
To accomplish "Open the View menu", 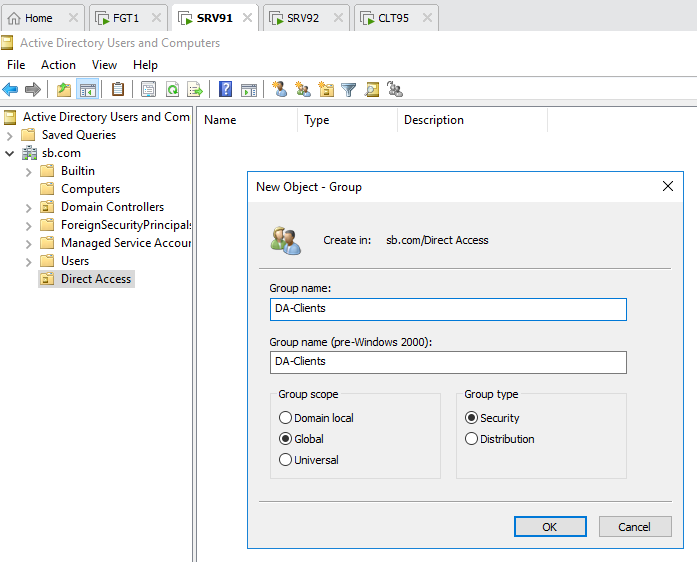I will 104,65.
